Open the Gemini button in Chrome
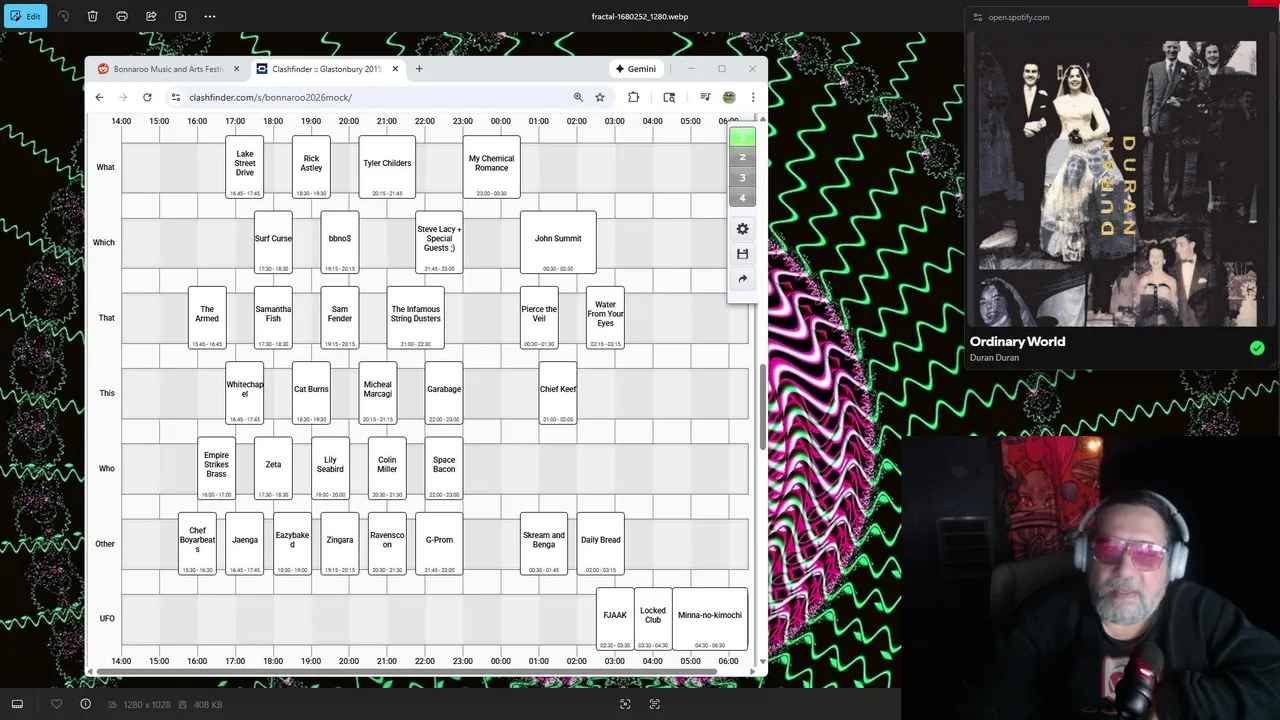 [x=635, y=69]
